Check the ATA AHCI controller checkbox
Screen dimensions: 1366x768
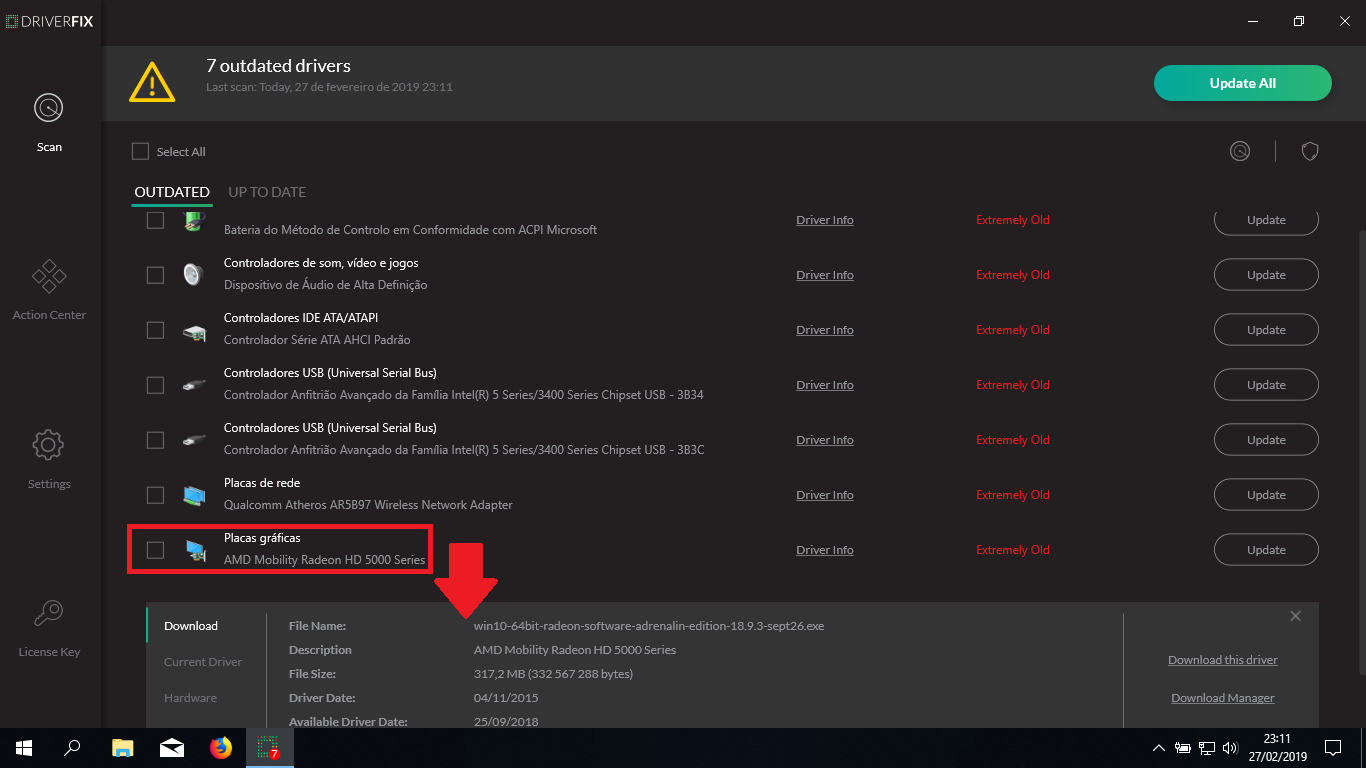point(155,330)
